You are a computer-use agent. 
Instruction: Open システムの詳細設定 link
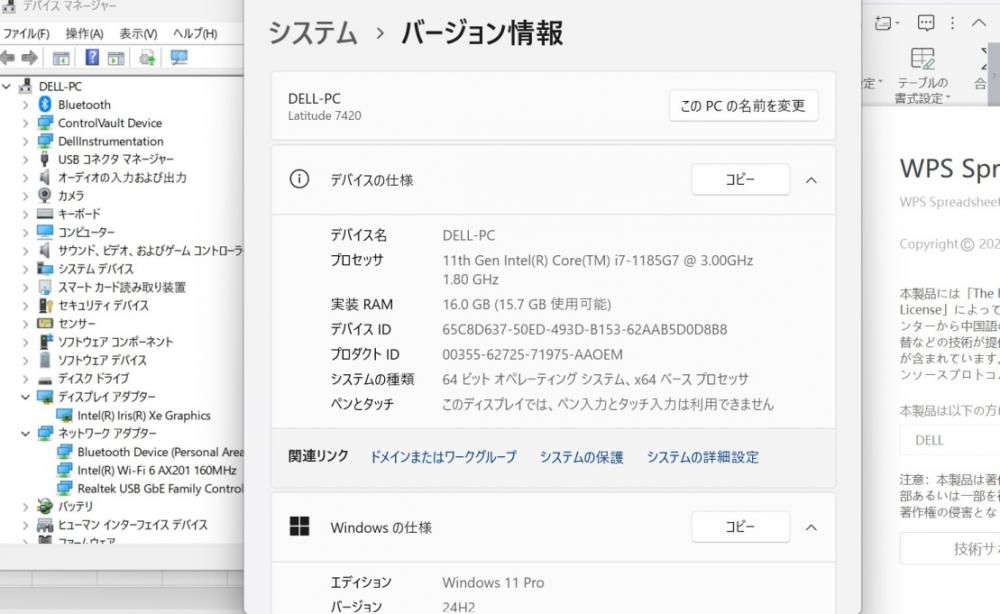703,457
